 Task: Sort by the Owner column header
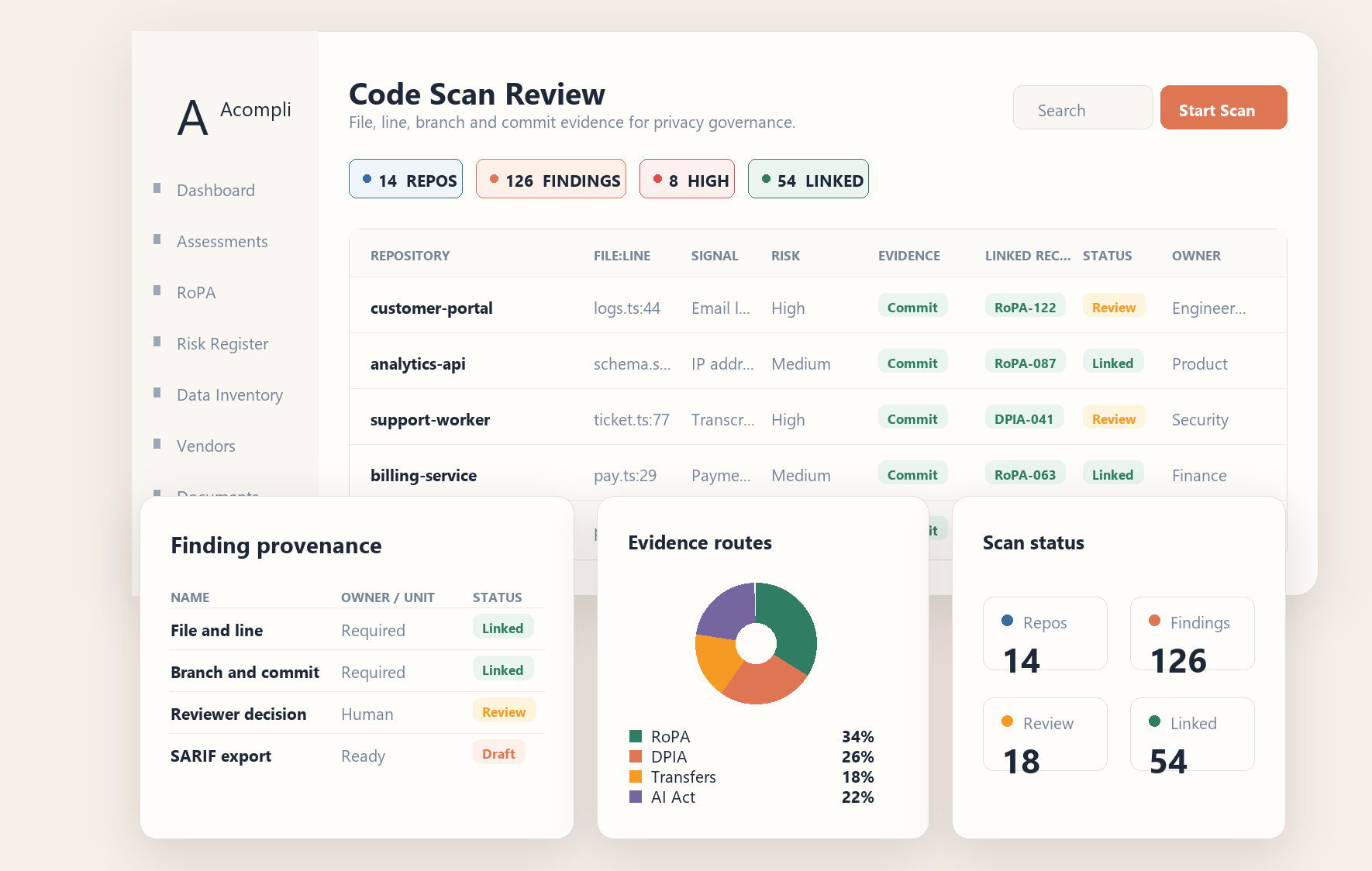[1196, 256]
